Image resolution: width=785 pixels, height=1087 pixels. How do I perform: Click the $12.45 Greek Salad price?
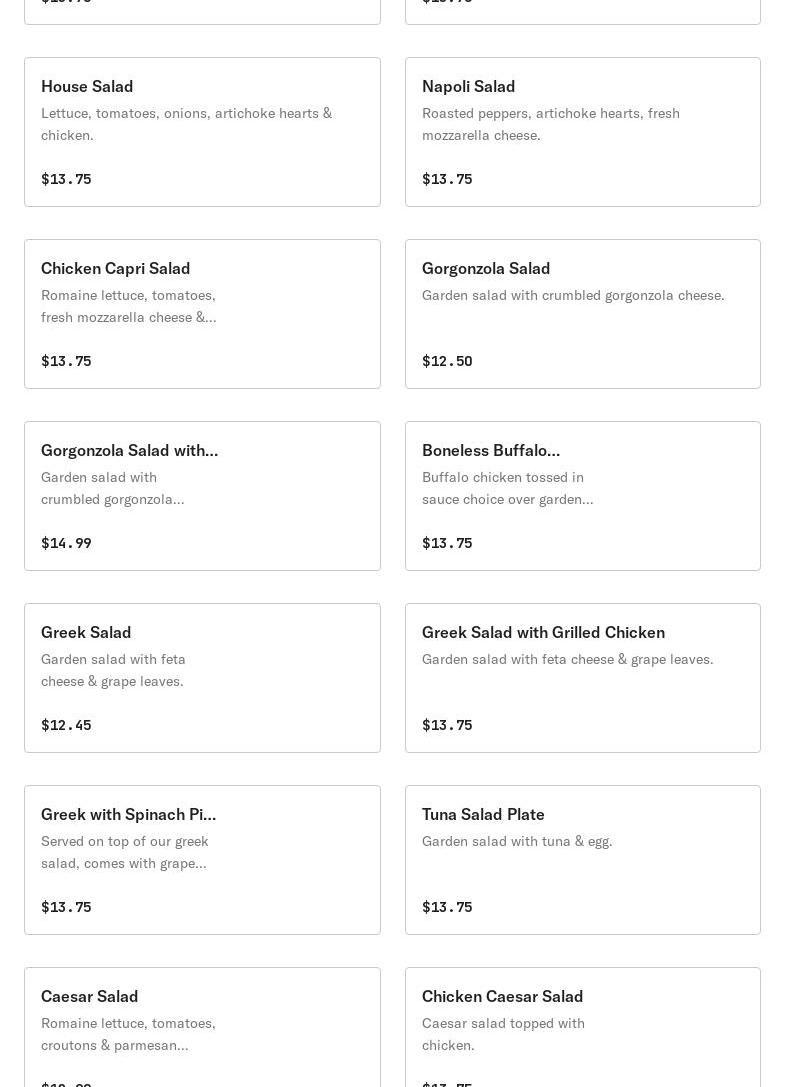tap(66, 725)
